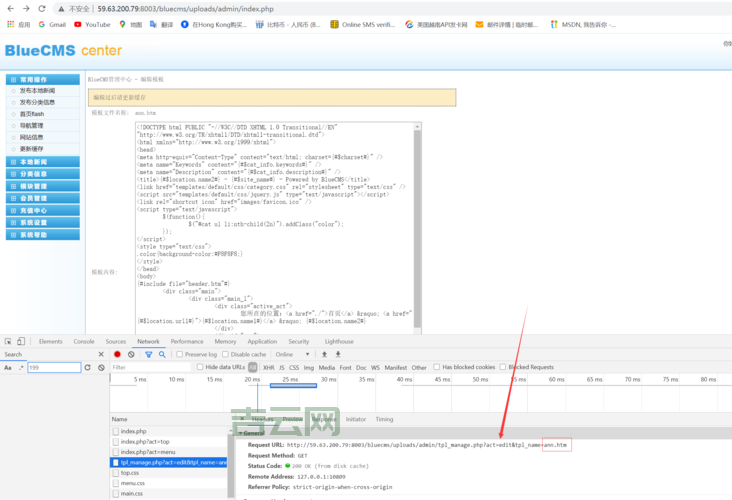
Task: Open the Online throttling dropdown
Action: (x=291, y=354)
